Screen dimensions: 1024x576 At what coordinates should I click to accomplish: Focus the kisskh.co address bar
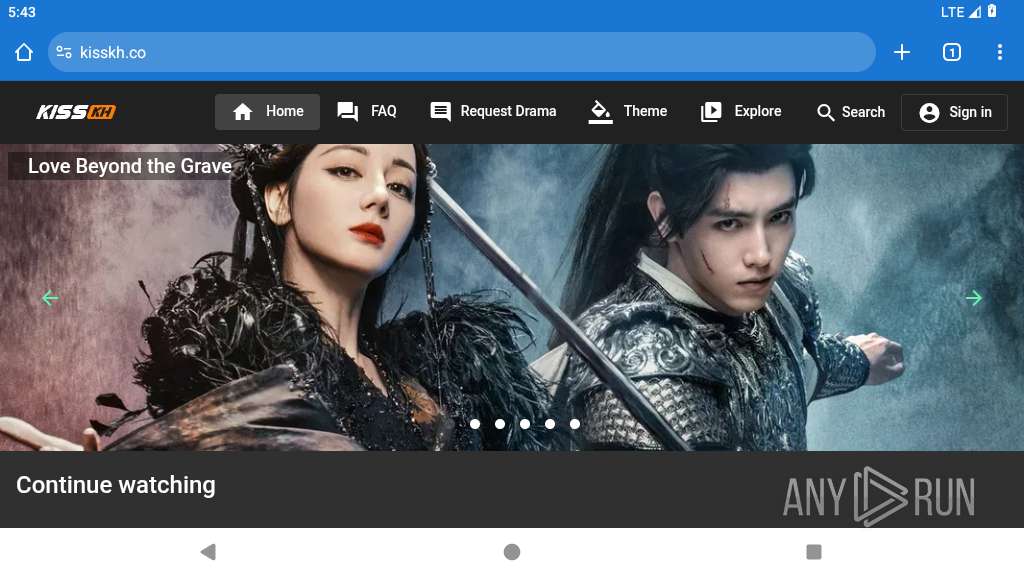coord(461,52)
